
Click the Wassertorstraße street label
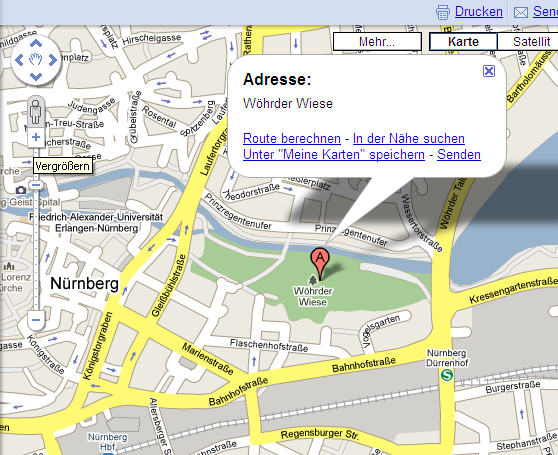pyautogui.click(x=422, y=223)
